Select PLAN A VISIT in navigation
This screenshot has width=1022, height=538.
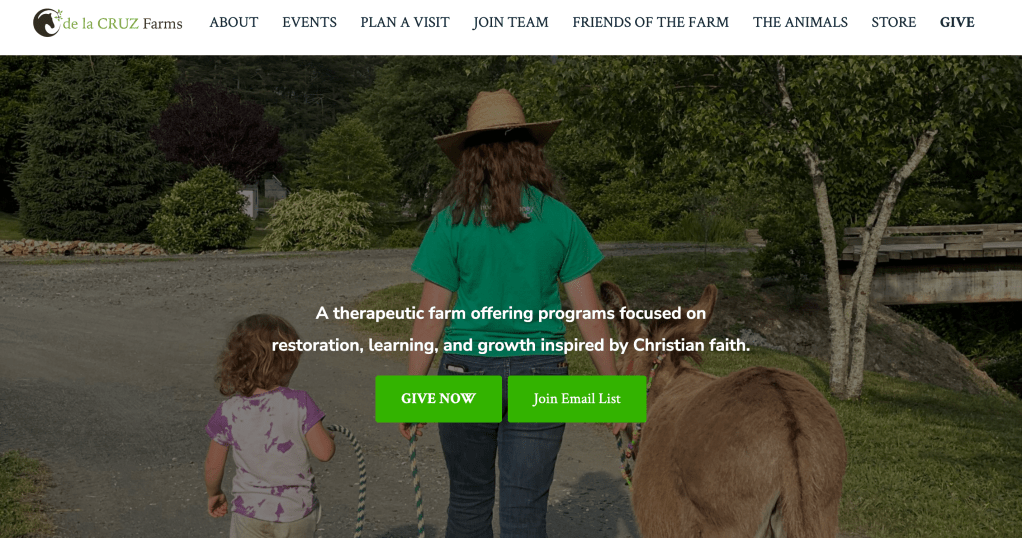click(405, 22)
